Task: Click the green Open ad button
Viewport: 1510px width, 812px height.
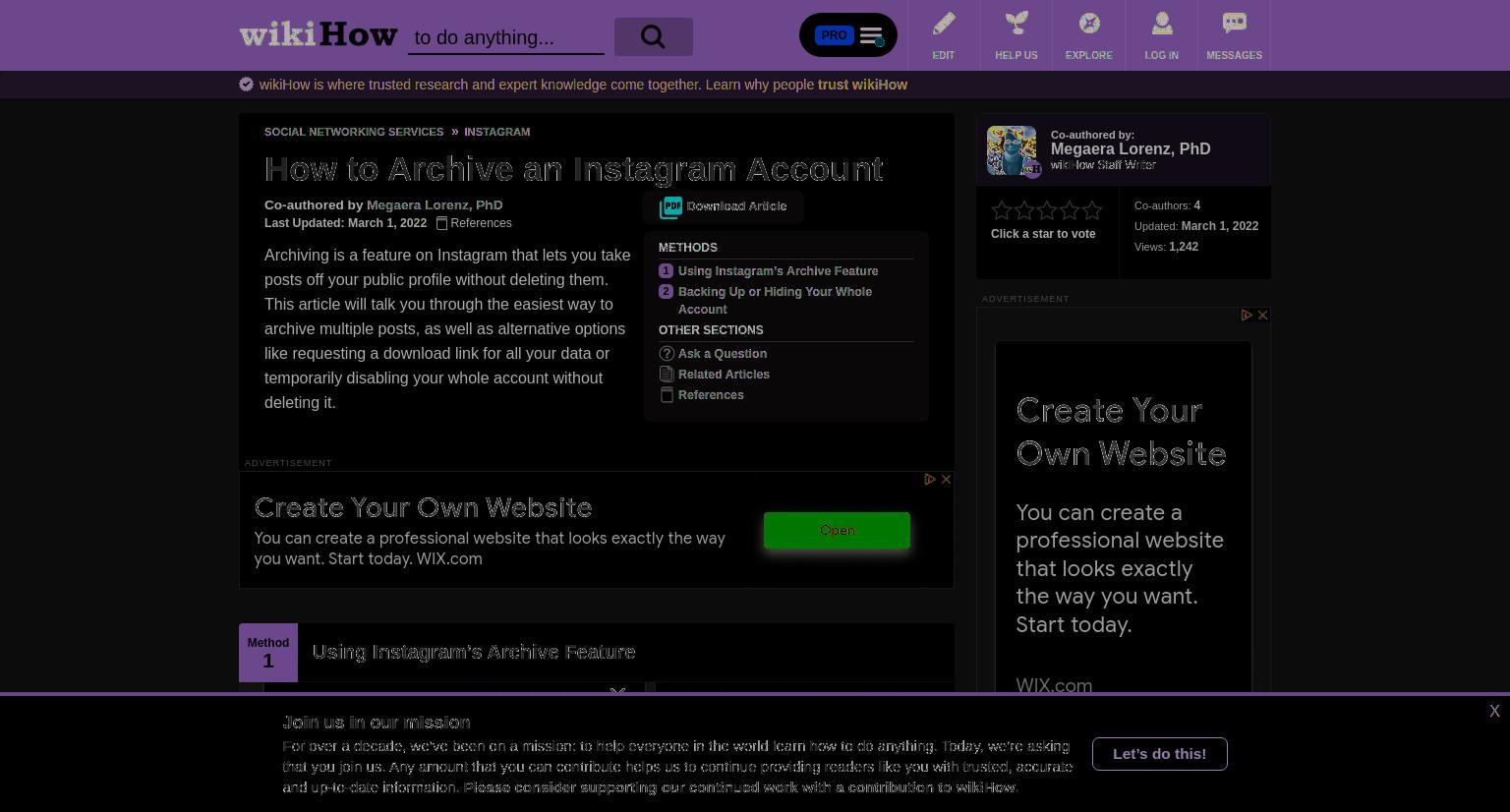Action: pos(837,530)
